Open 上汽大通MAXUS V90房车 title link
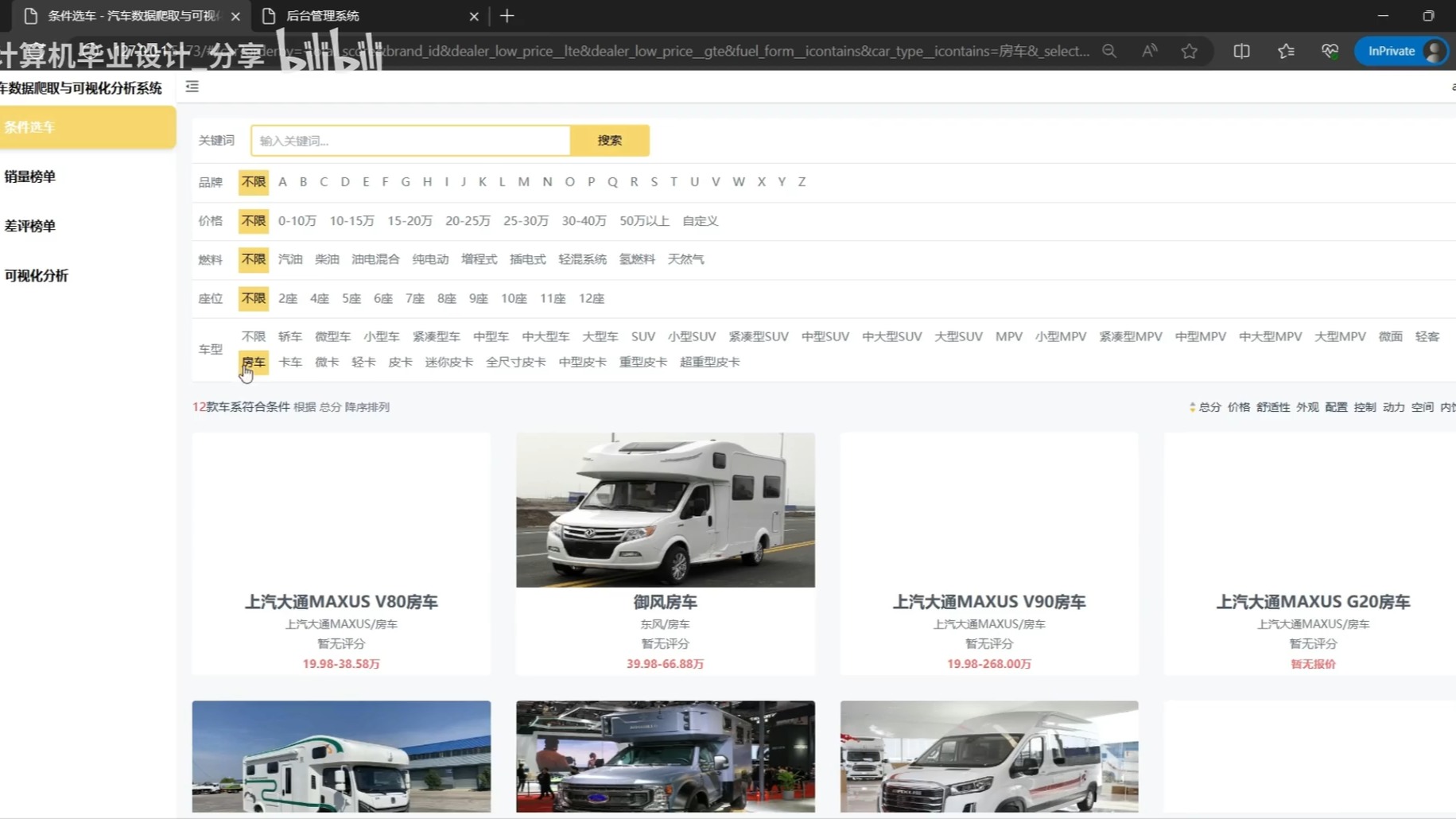Image resolution: width=1456 pixels, height=819 pixels. [989, 602]
